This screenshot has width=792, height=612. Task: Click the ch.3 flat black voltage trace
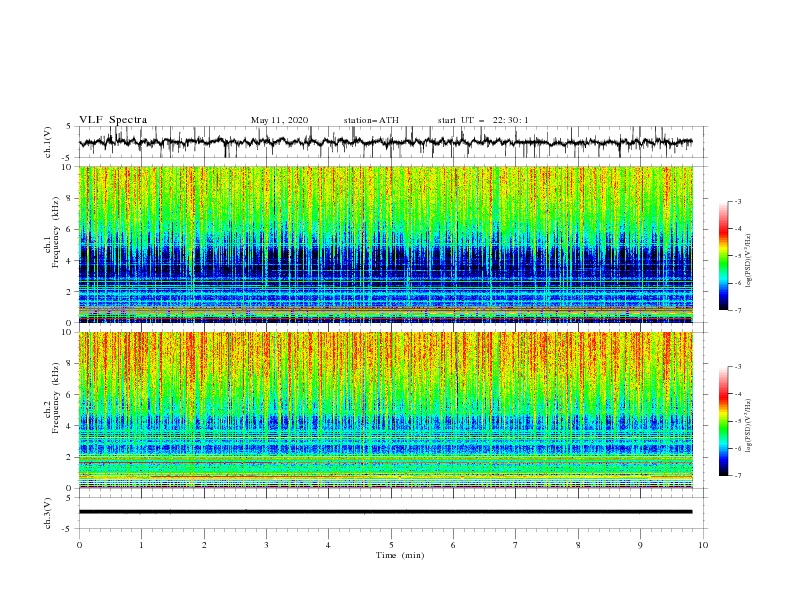tap(385, 512)
